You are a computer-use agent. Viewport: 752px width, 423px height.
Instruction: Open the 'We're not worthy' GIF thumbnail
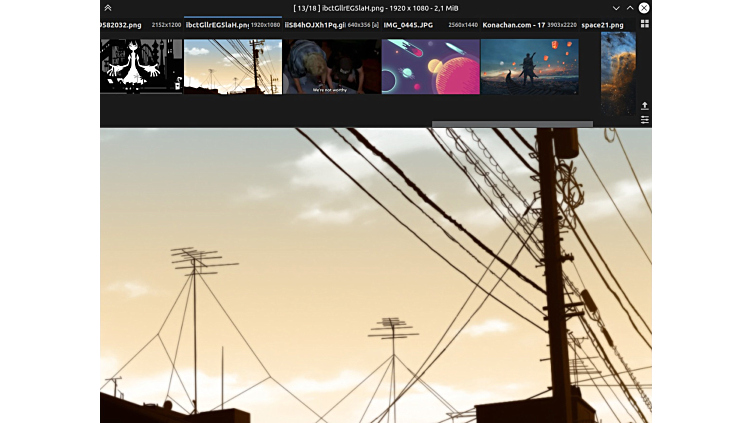tap(331, 66)
